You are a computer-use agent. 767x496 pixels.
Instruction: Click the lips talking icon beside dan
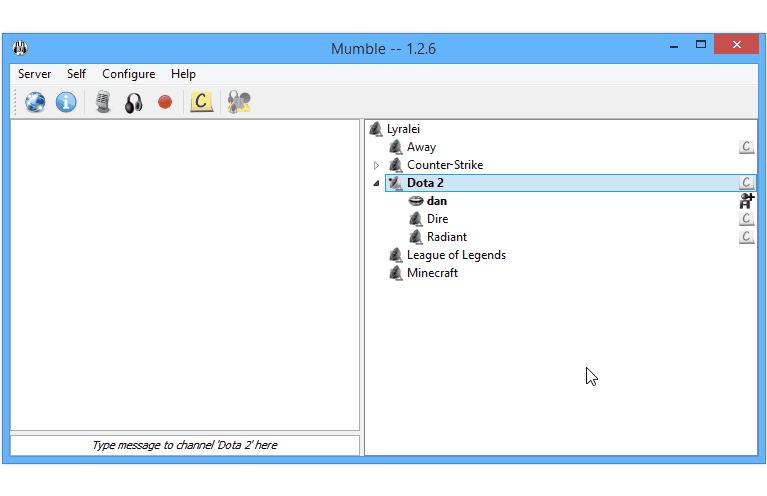tap(416, 201)
